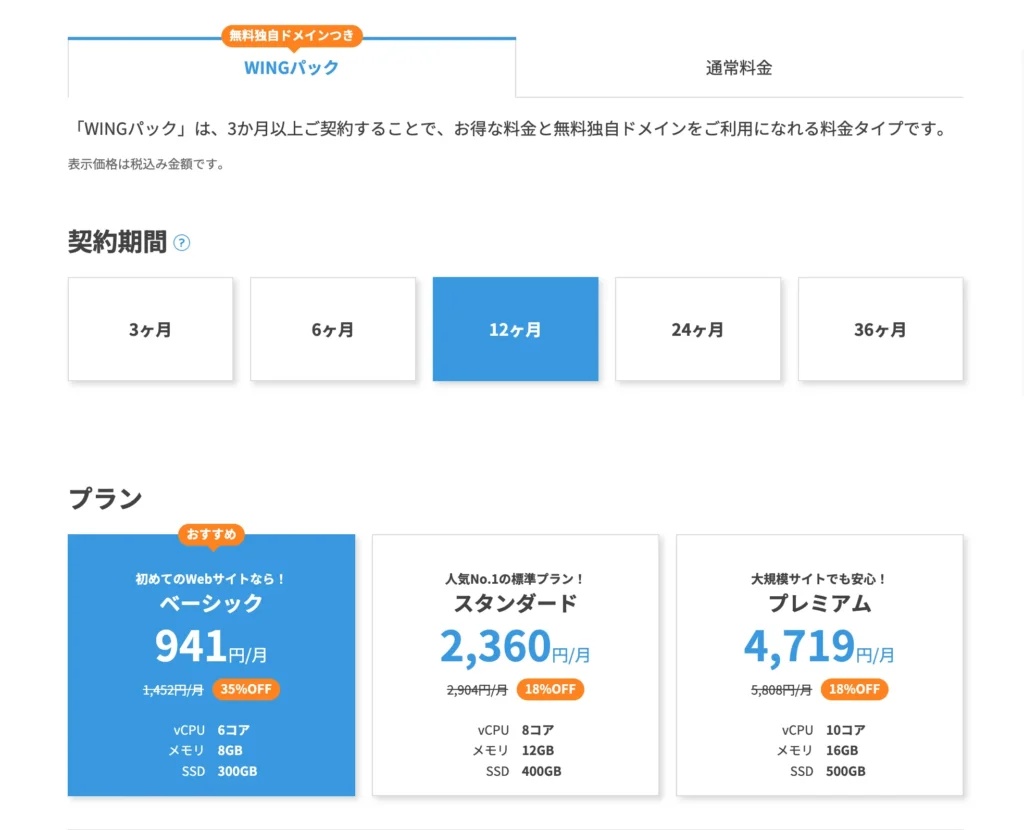Click the 35%OFF discount badge
Viewport: 1024px width, 830px height.
coord(246,689)
